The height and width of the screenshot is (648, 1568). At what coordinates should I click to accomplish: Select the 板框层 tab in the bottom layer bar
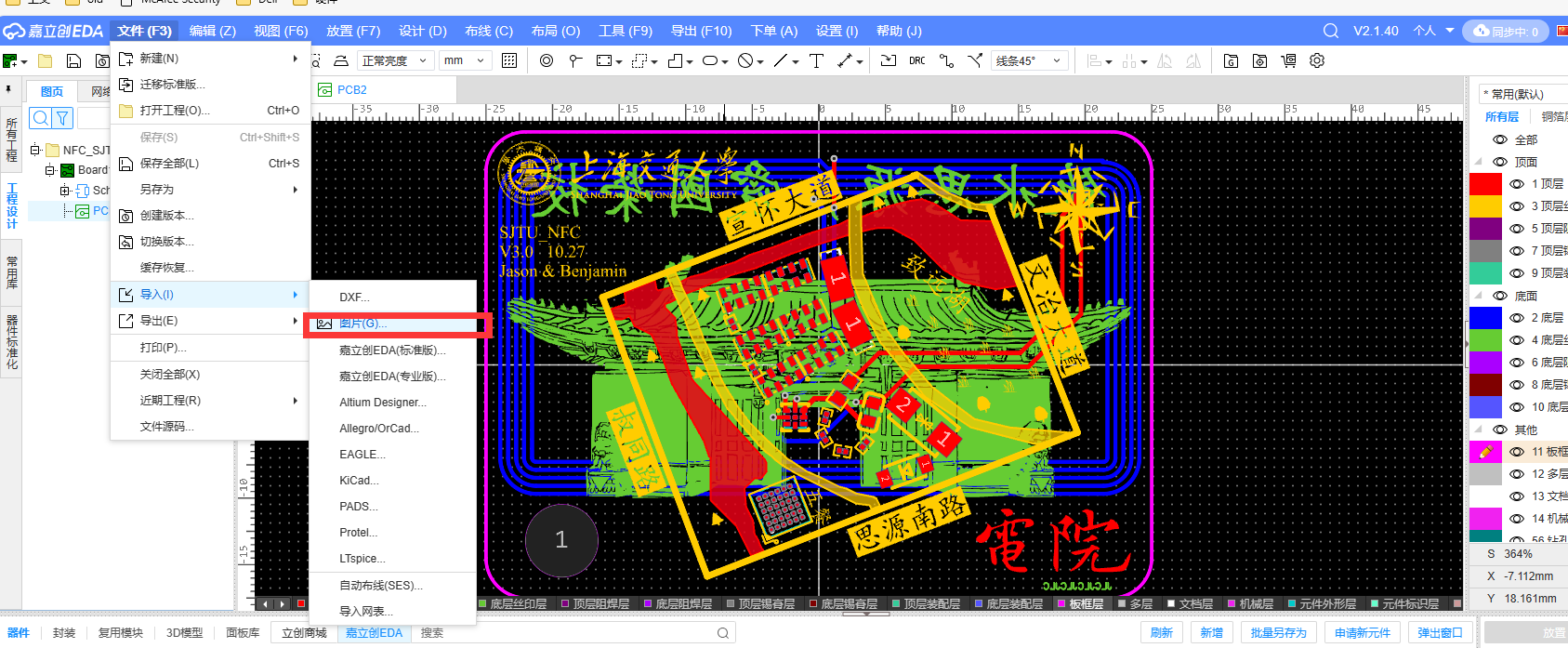pos(1081,604)
